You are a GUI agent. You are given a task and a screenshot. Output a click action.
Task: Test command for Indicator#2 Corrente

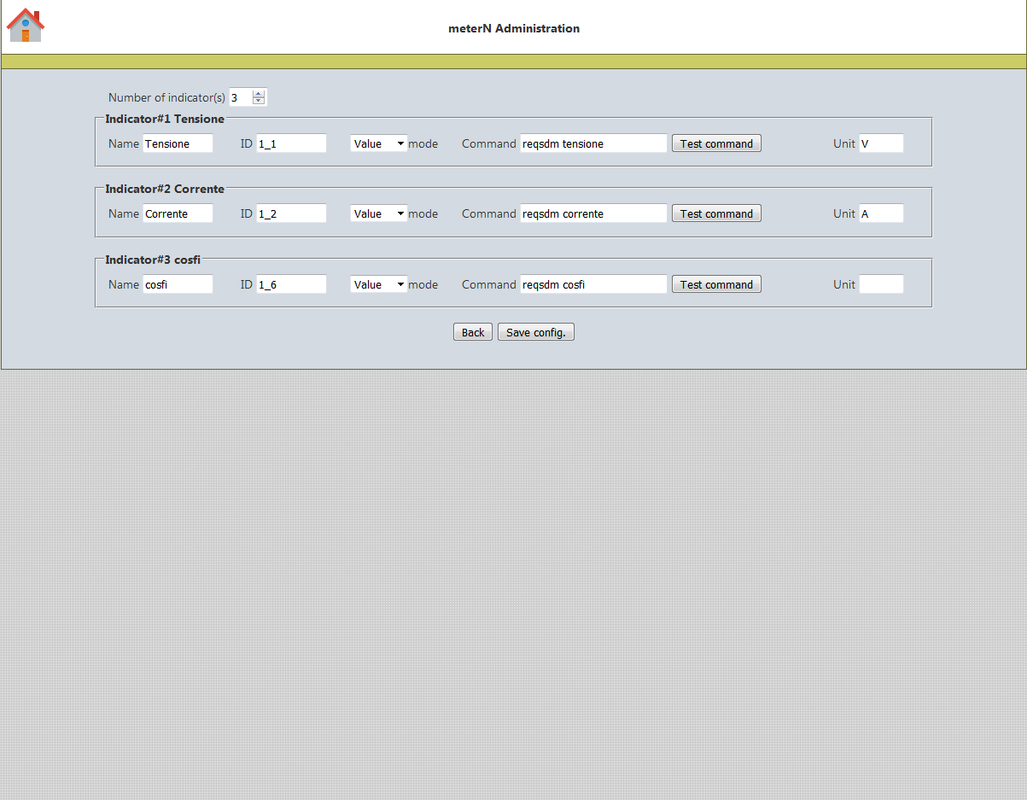(716, 214)
